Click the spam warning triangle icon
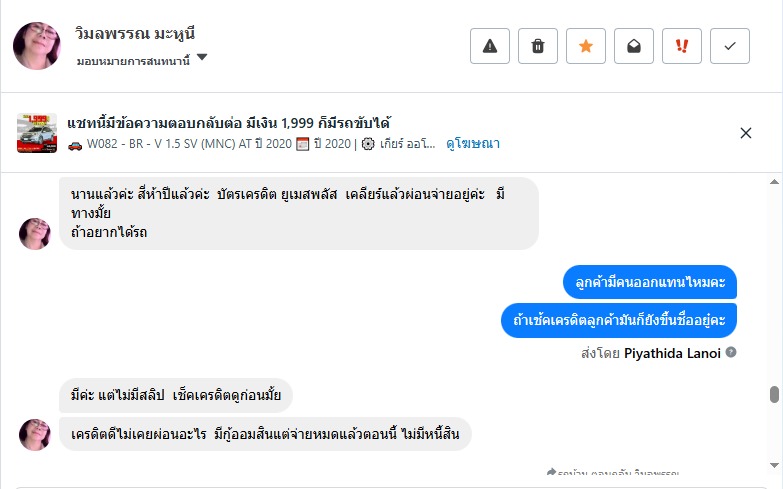The width and height of the screenshot is (783, 489). tap(490, 46)
